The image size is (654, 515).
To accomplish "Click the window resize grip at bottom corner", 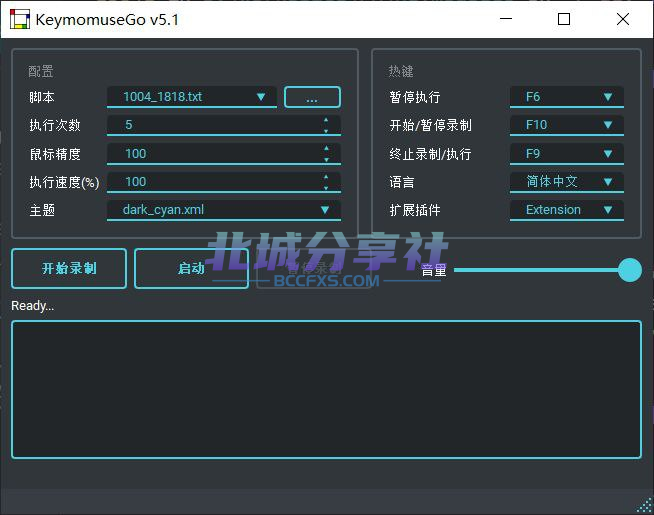I will pyautogui.click(x=645, y=505).
